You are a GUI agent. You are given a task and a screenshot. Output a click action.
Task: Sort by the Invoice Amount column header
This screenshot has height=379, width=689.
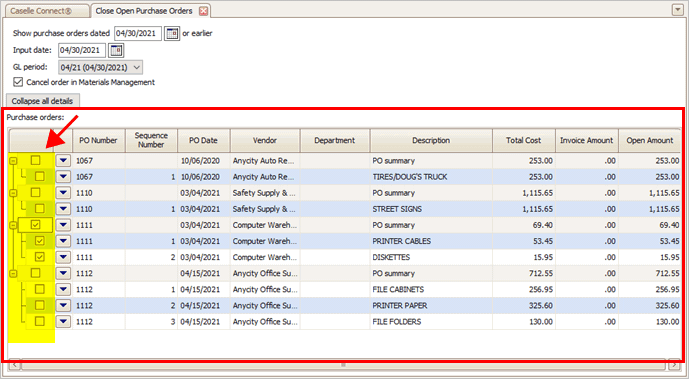pos(587,141)
